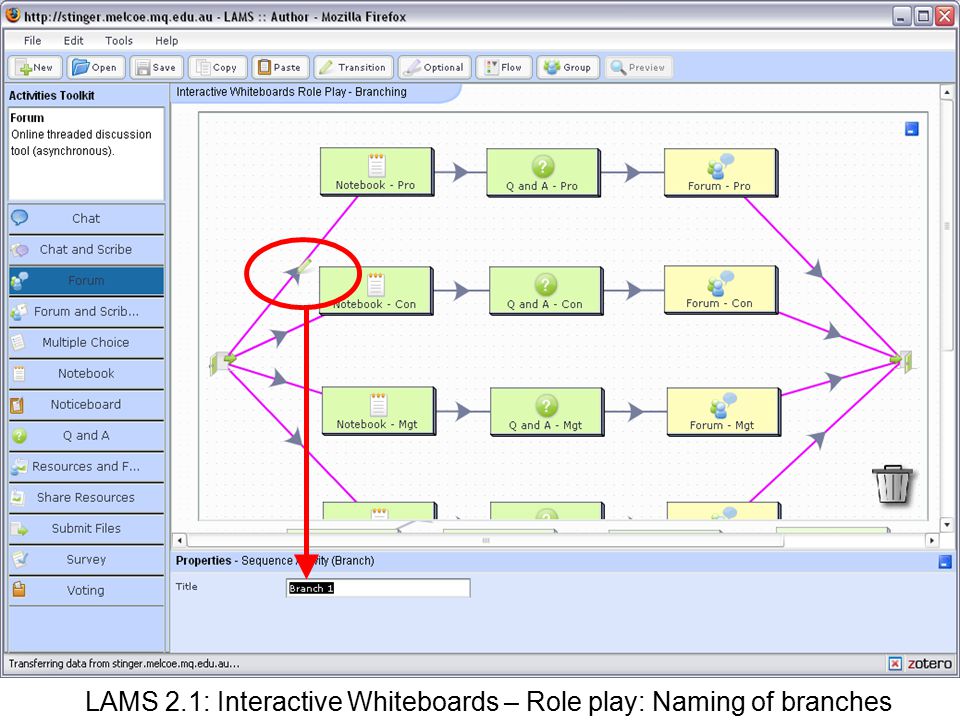This screenshot has width=960, height=720.
Task: Open the Tools menu
Action: (119, 40)
